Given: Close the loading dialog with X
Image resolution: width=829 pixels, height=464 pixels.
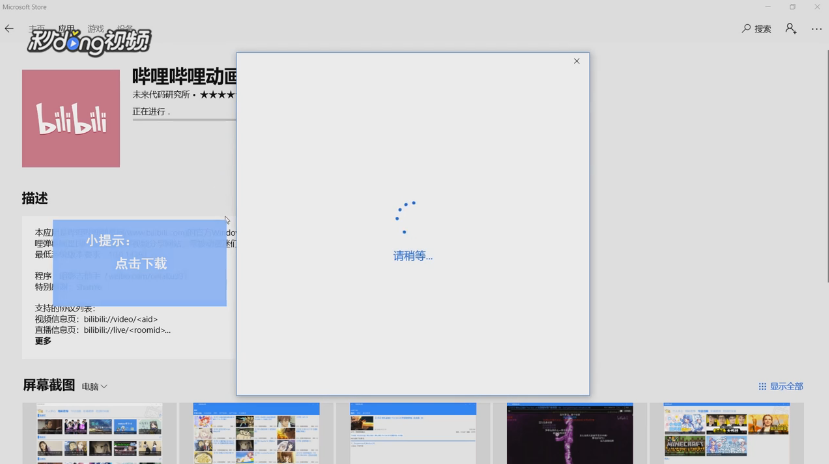Looking at the screenshot, I should tap(576, 61).
